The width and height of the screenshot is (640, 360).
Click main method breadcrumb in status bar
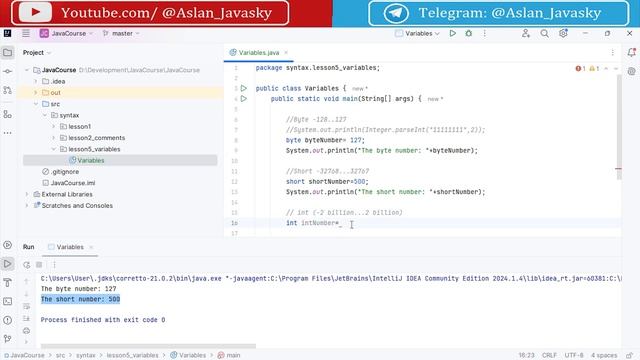click(x=229, y=356)
